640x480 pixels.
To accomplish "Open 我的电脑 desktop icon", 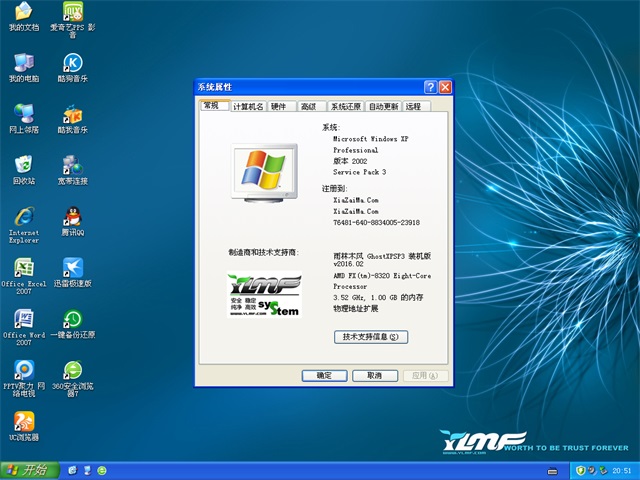I will pyautogui.click(x=23, y=62).
